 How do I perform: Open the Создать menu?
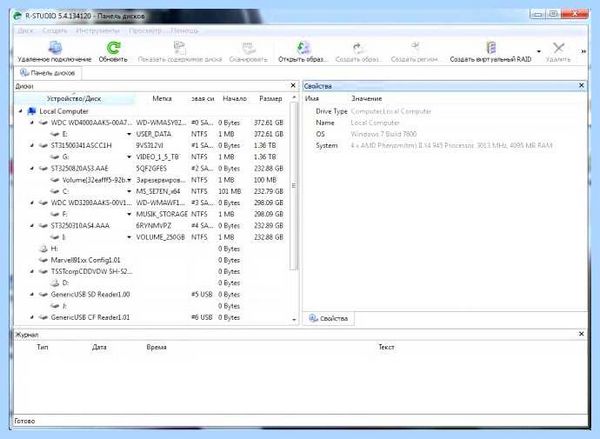[x=55, y=31]
